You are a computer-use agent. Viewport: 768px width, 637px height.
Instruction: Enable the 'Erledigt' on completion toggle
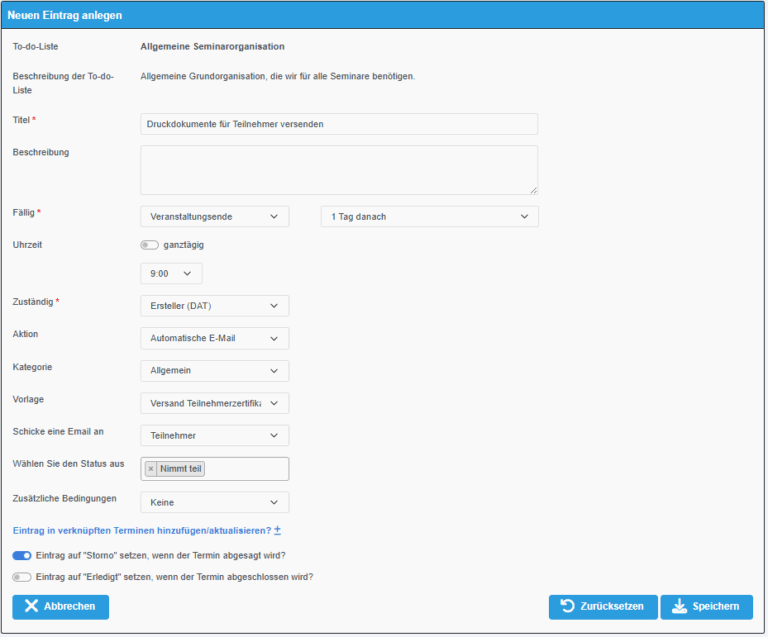pyautogui.click(x=22, y=577)
